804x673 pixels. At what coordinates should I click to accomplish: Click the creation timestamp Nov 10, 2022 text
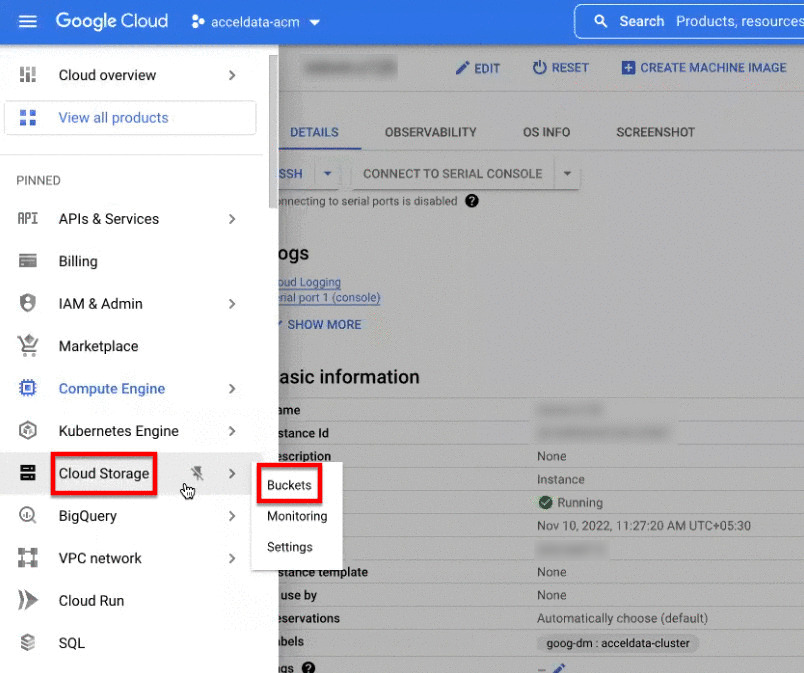(644, 526)
